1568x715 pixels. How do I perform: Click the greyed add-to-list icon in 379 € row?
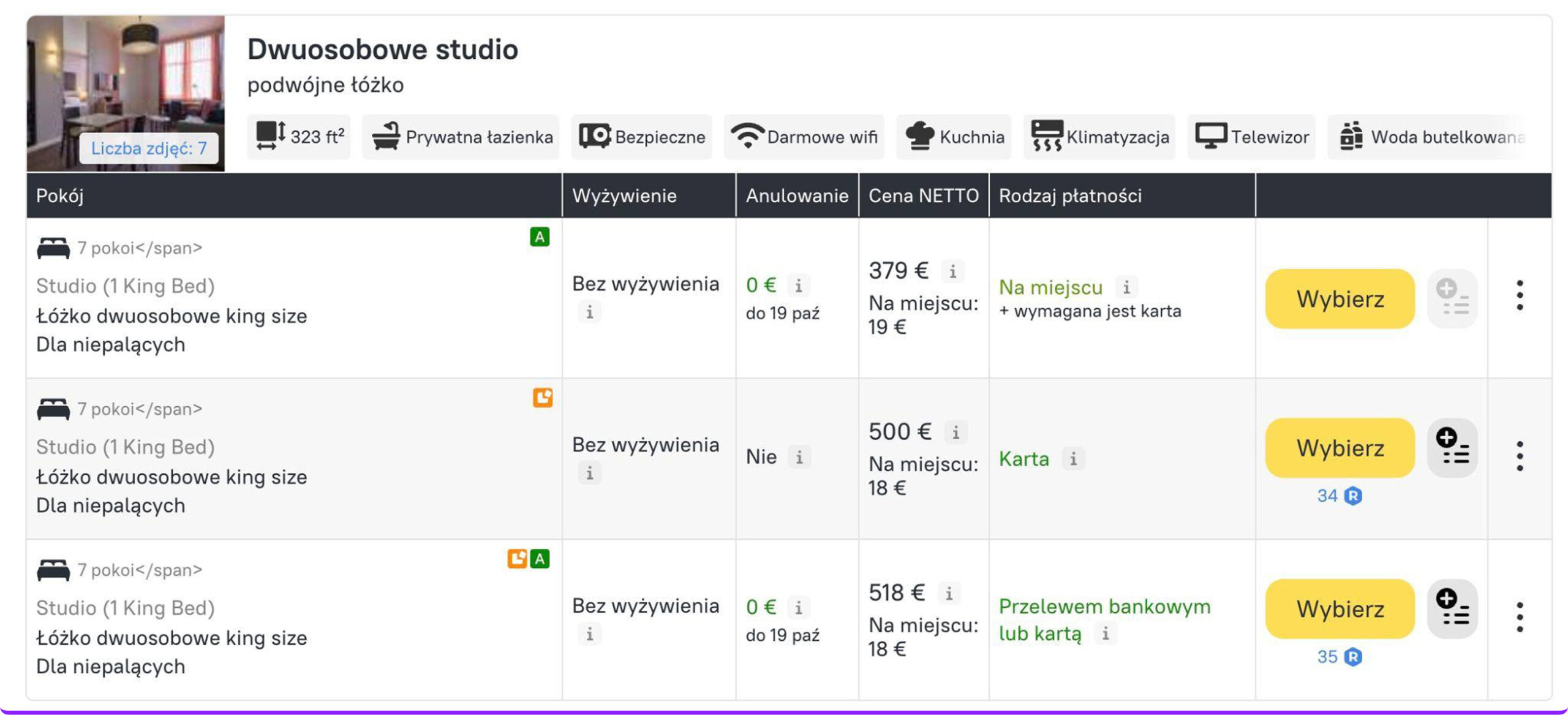pyautogui.click(x=1452, y=298)
